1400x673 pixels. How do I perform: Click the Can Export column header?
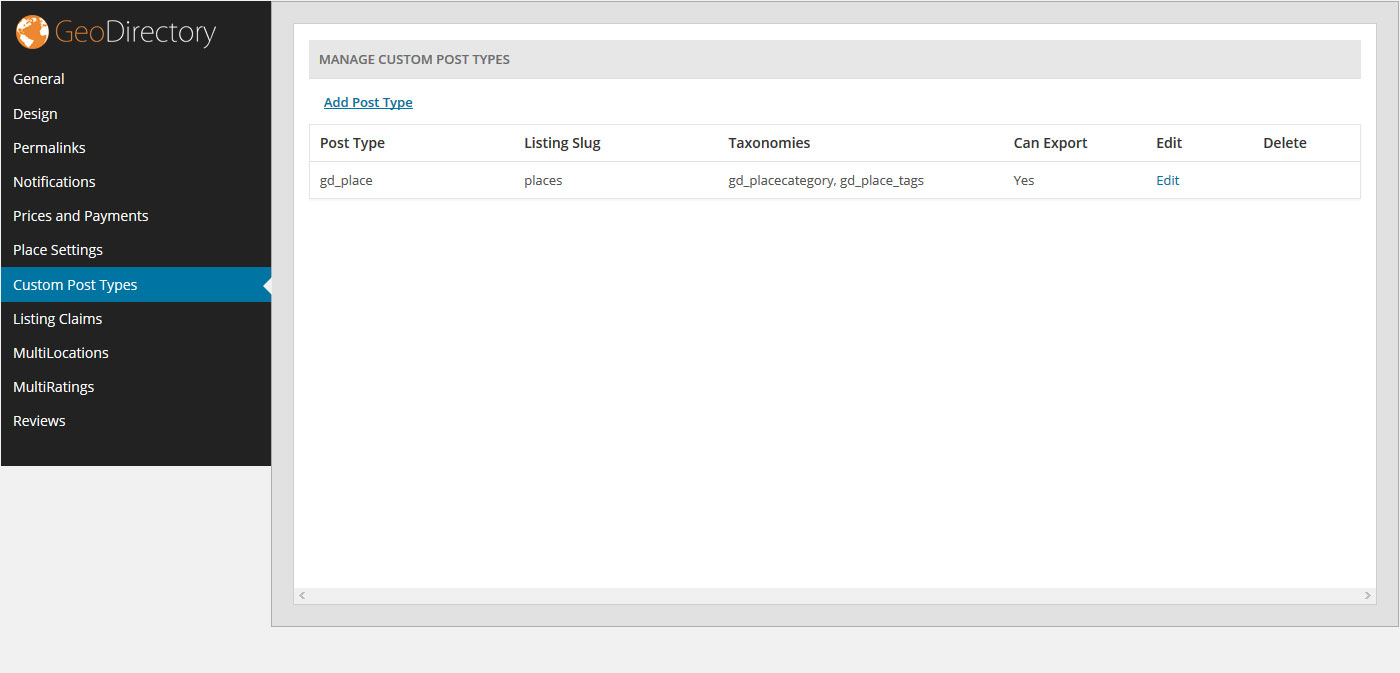click(x=1050, y=143)
